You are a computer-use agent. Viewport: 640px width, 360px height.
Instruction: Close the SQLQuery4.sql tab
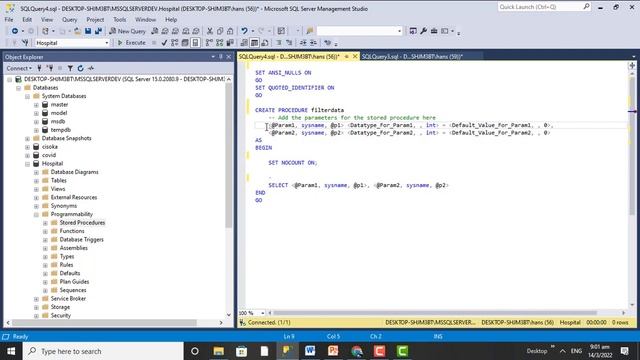pyautogui.click(x=355, y=56)
